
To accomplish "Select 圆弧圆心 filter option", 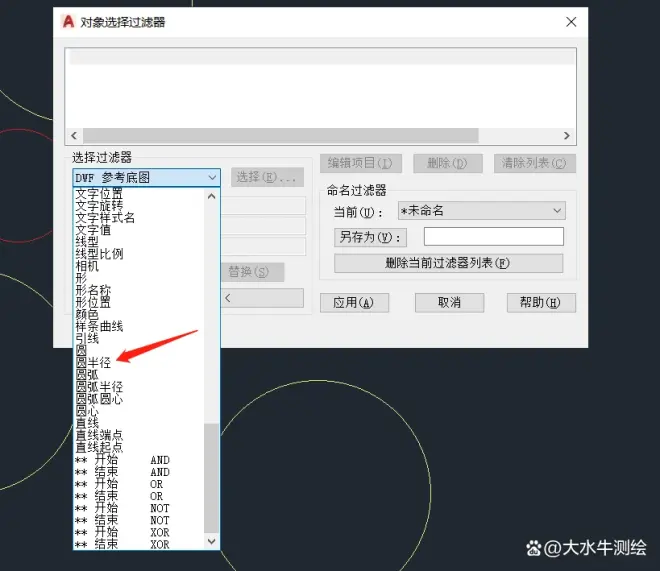I will [99, 399].
